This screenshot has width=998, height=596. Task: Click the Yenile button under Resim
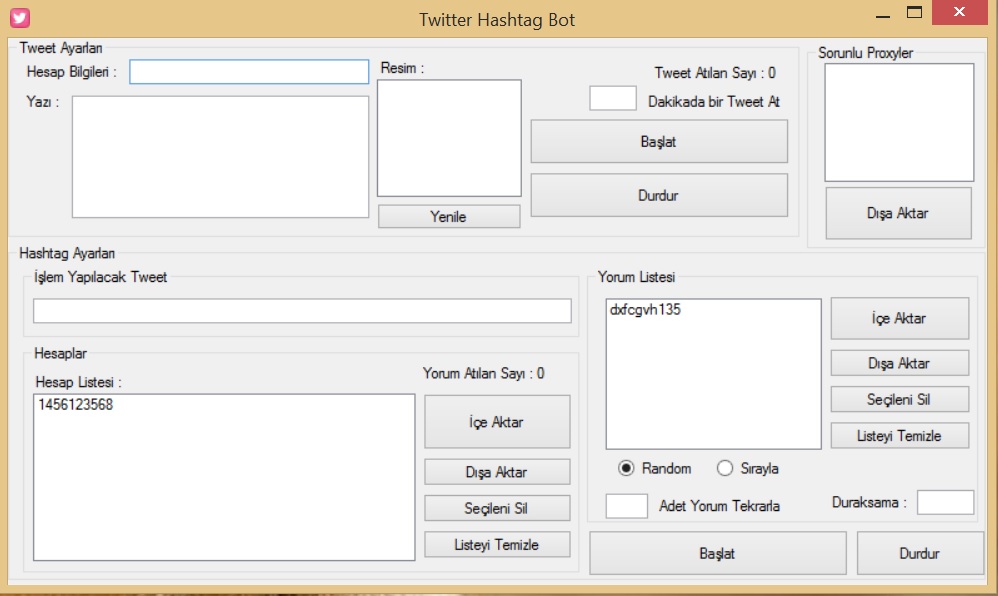[449, 216]
